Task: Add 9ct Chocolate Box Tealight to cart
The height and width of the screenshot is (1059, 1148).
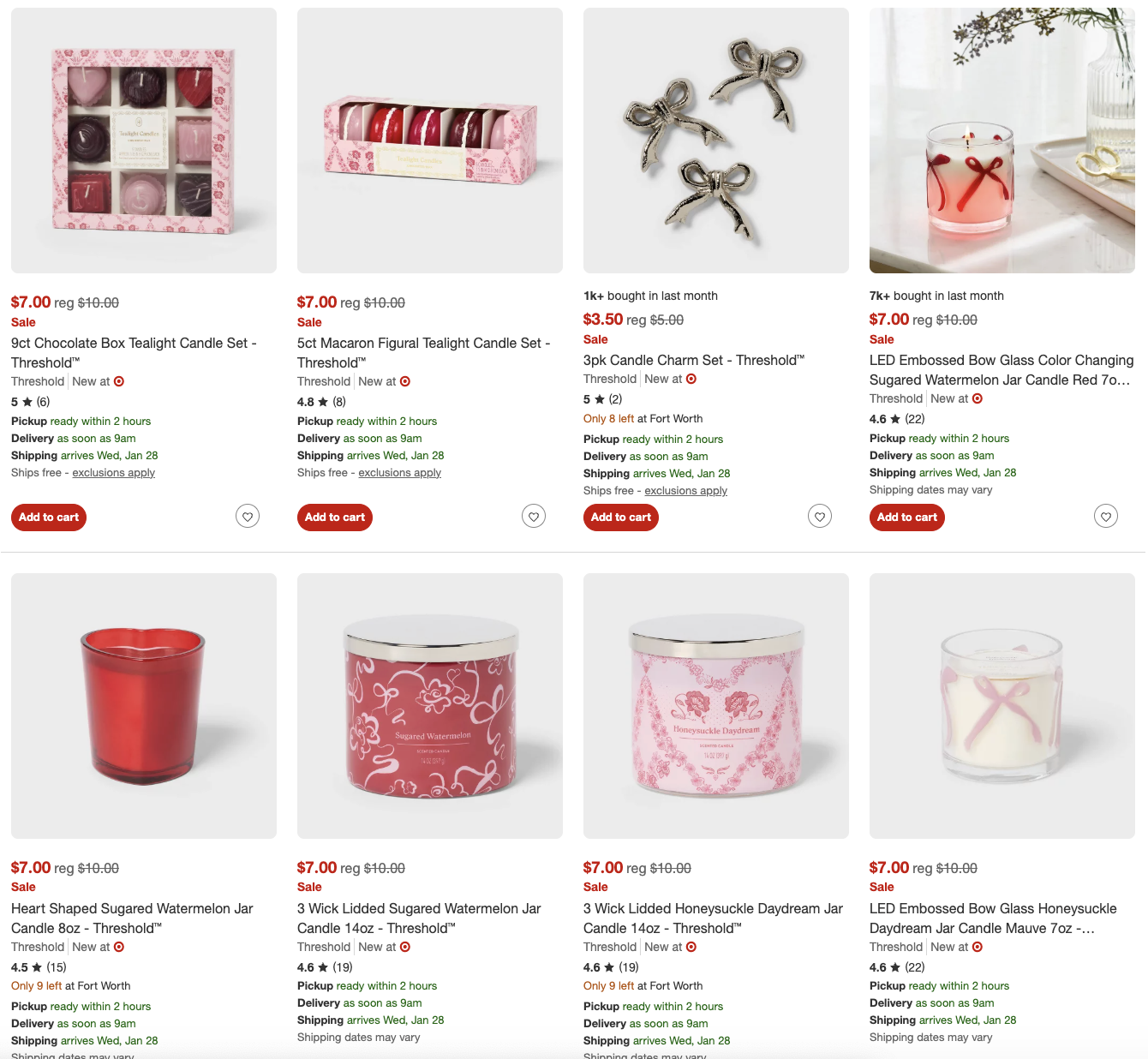Action: (x=49, y=518)
